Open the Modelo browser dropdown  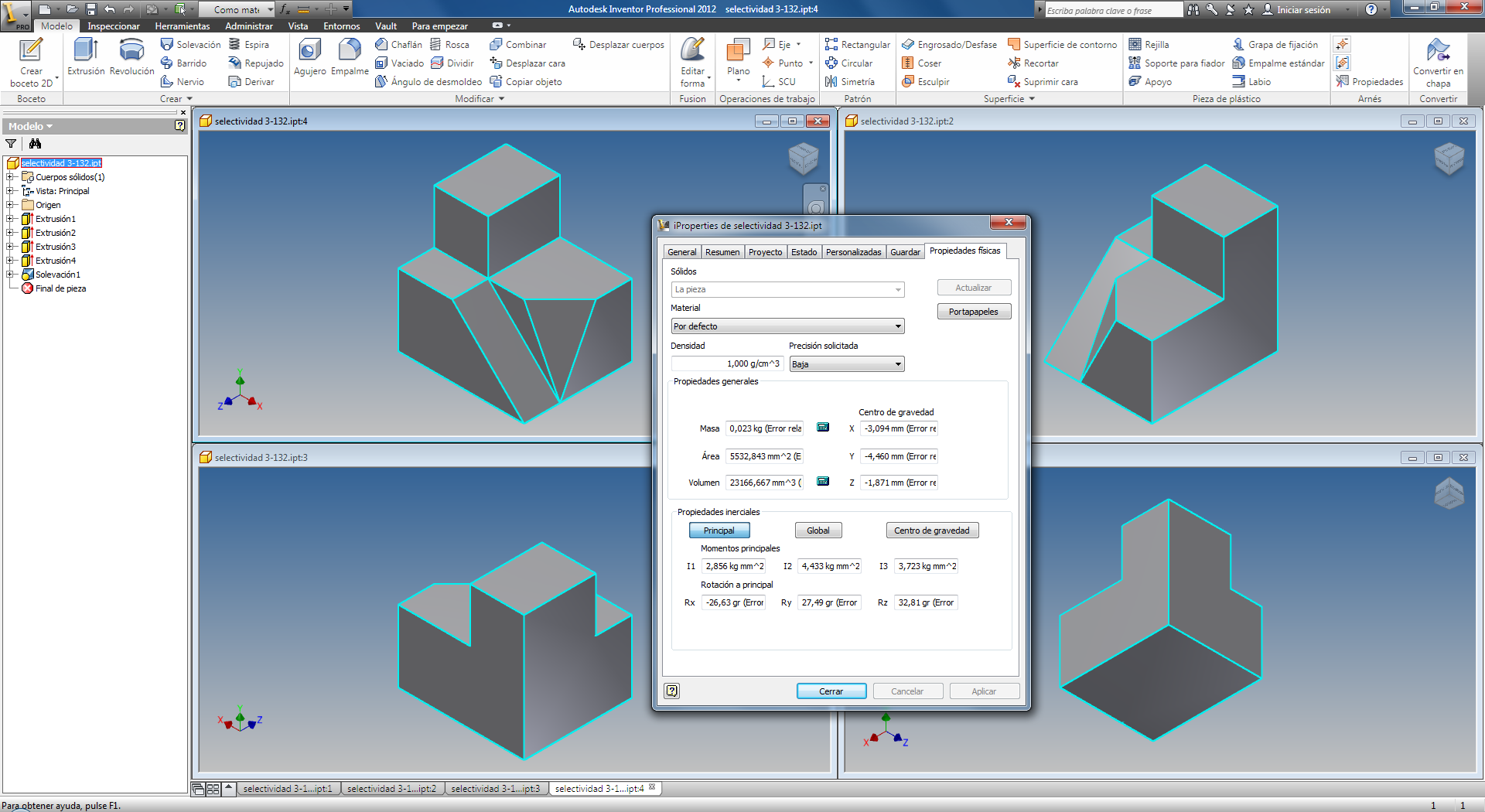tap(30, 126)
